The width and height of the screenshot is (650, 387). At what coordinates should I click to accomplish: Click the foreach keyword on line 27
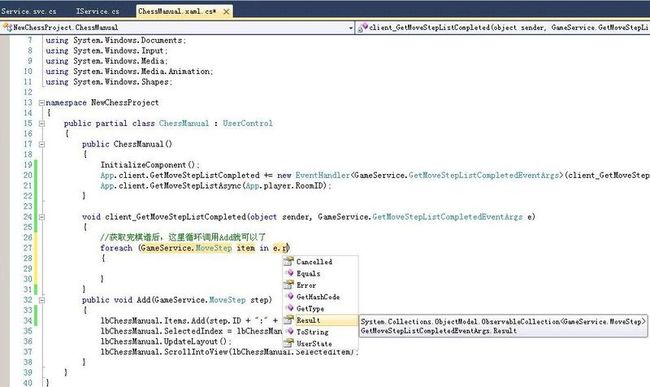tap(116, 248)
